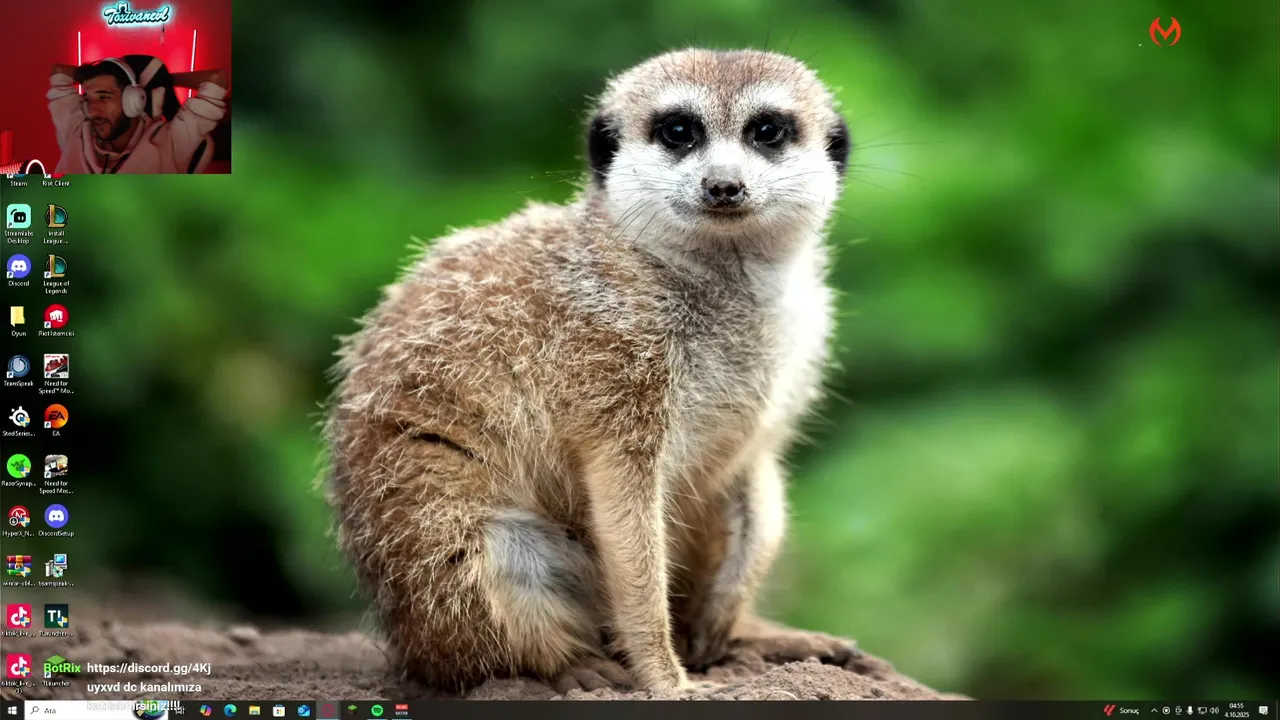Image resolution: width=1280 pixels, height=720 pixels.
Task: Open the teamspeak installer icon
Action: pos(56,571)
